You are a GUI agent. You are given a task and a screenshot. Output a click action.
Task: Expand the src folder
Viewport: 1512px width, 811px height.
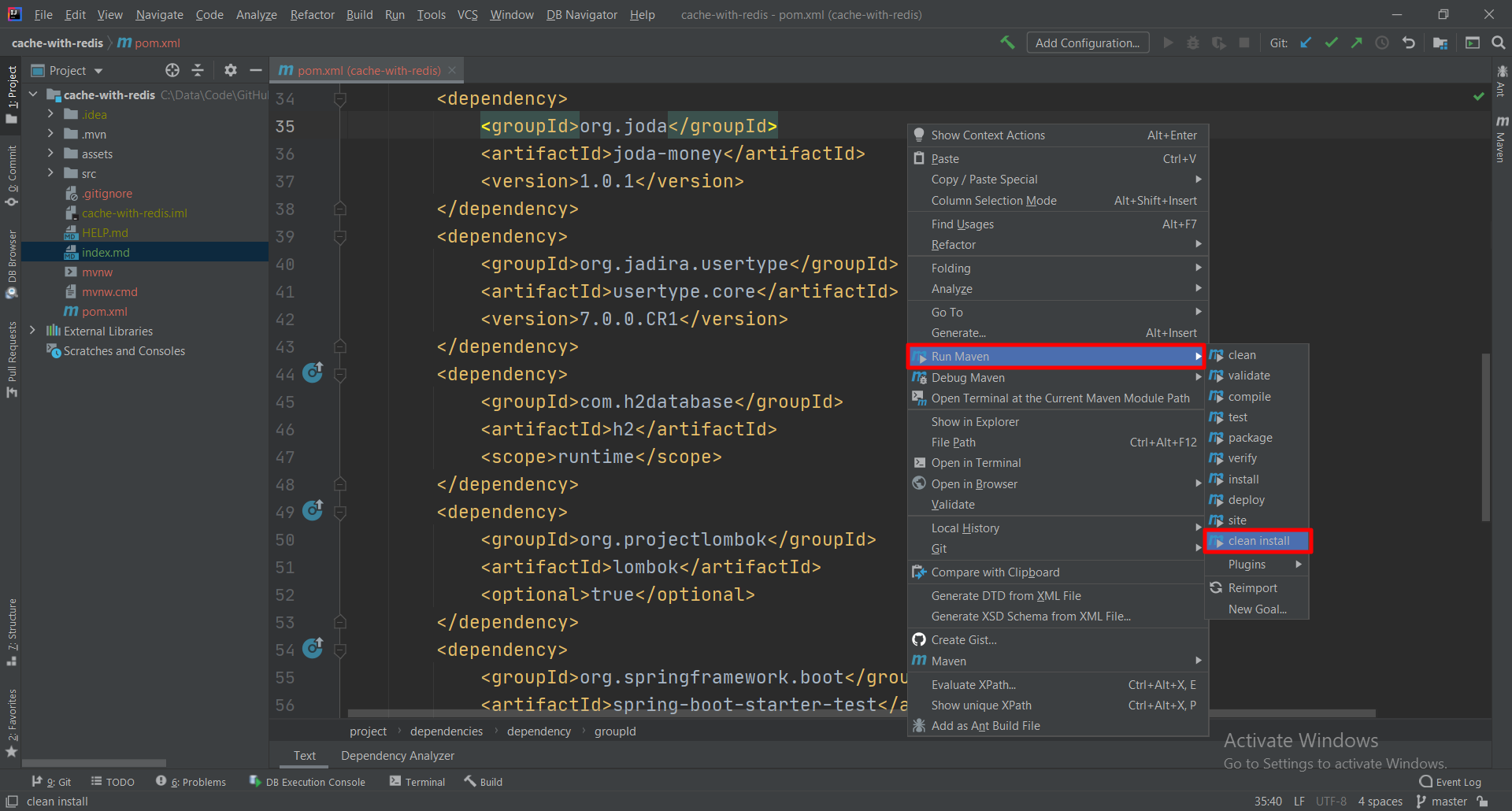coord(50,173)
